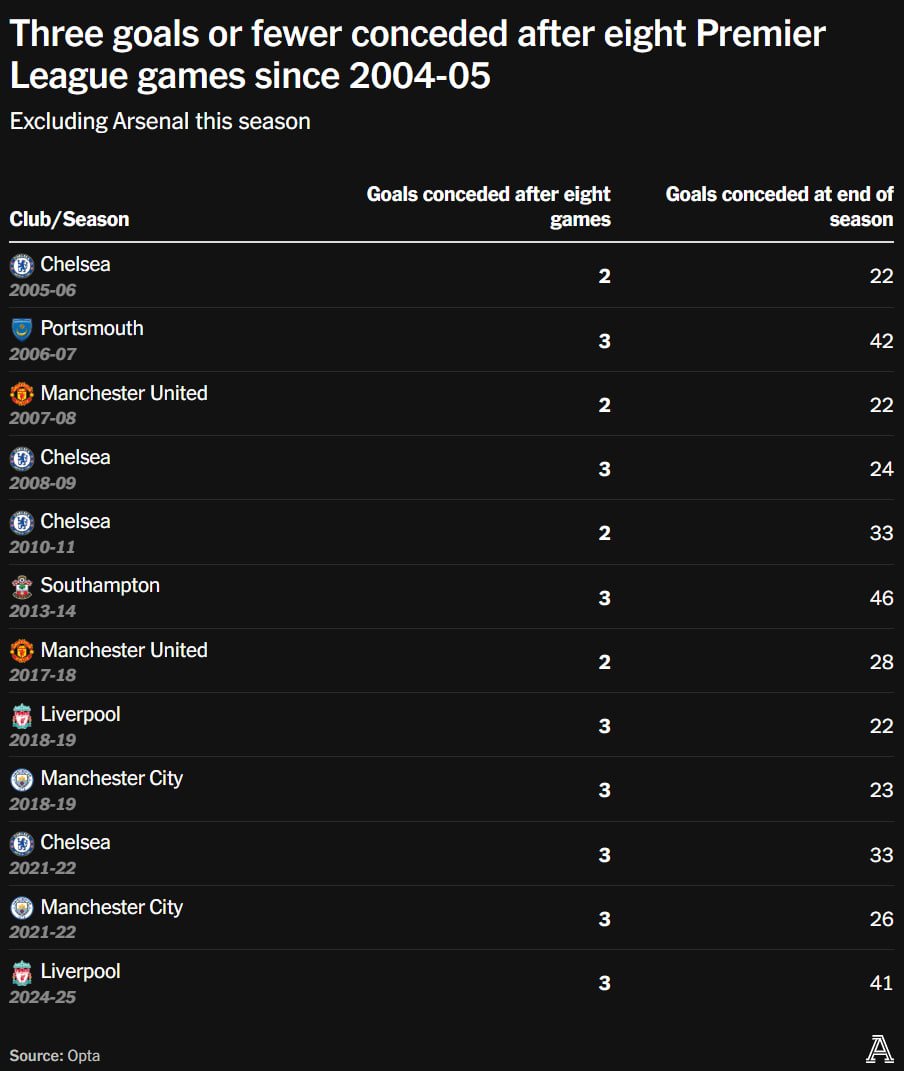The width and height of the screenshot is (904, 1071).
Task: Sort by the Club/Season column header
Action: pyautogui.click(x=69, y=219)
